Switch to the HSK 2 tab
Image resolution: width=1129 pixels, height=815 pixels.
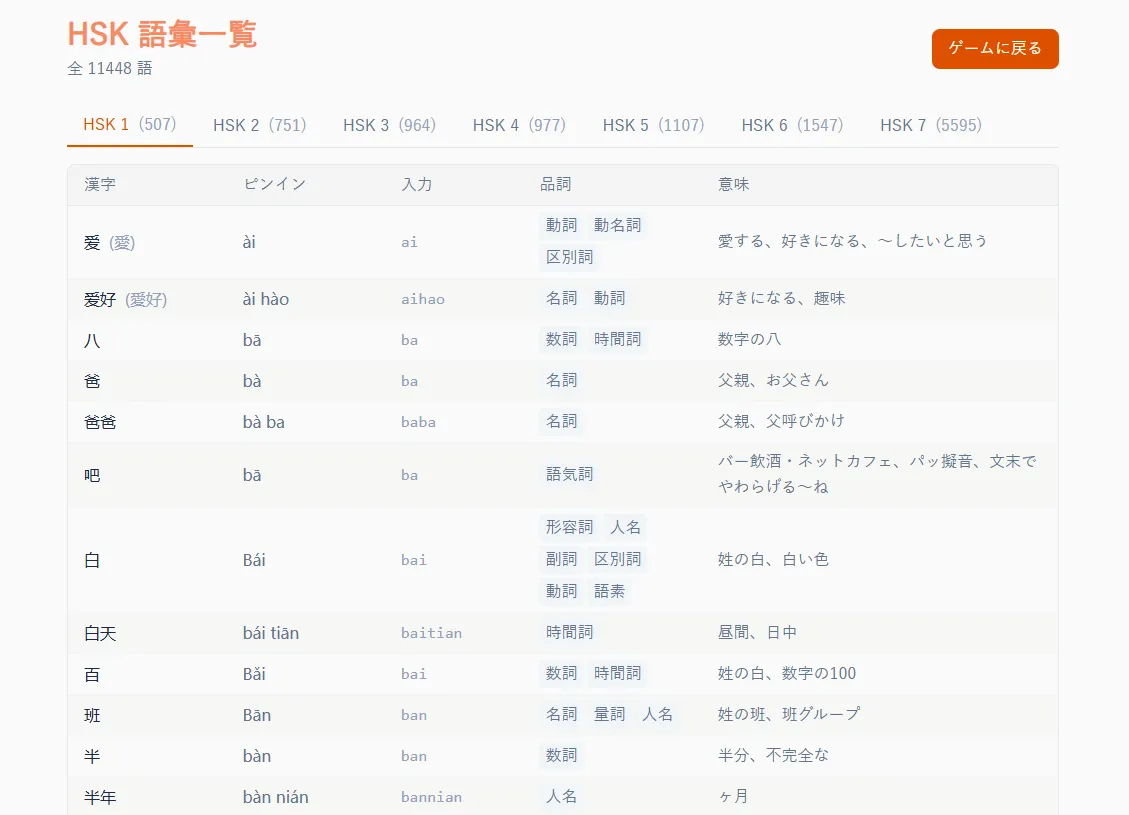click(261, 125)
